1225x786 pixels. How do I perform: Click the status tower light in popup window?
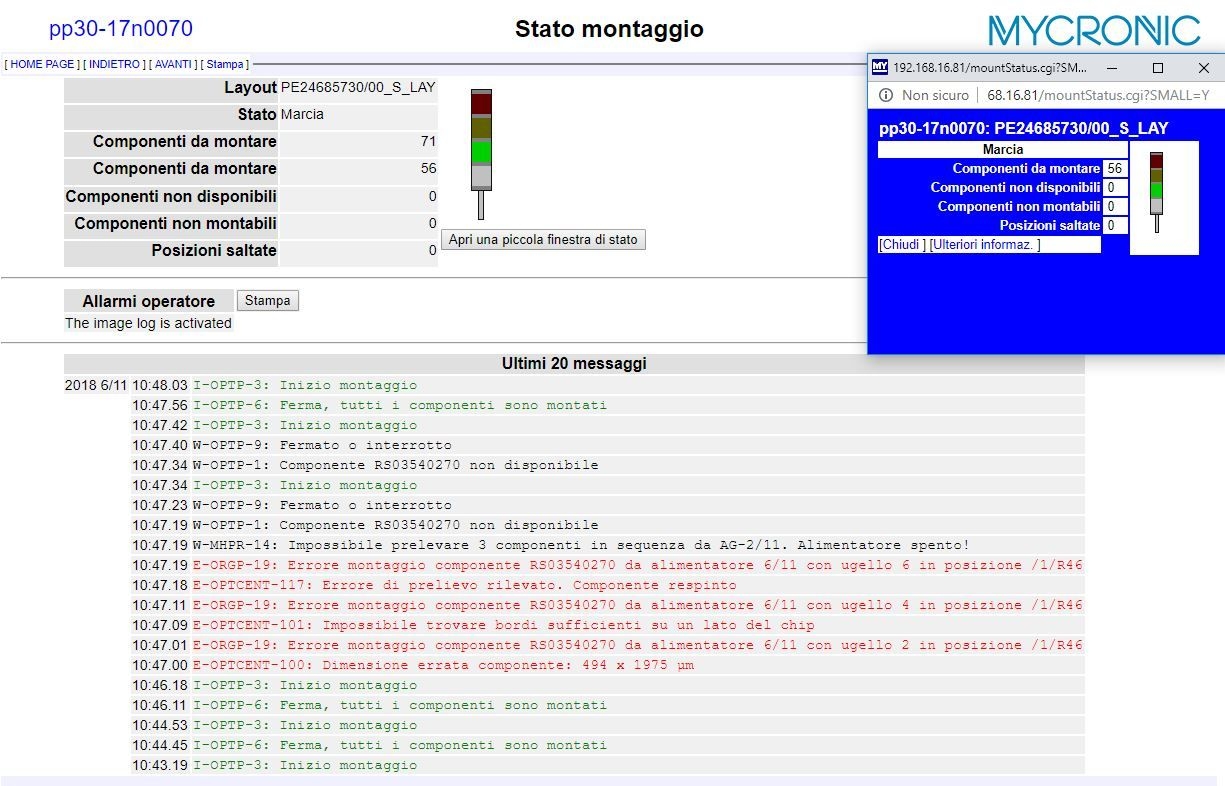coord(1156,190)
